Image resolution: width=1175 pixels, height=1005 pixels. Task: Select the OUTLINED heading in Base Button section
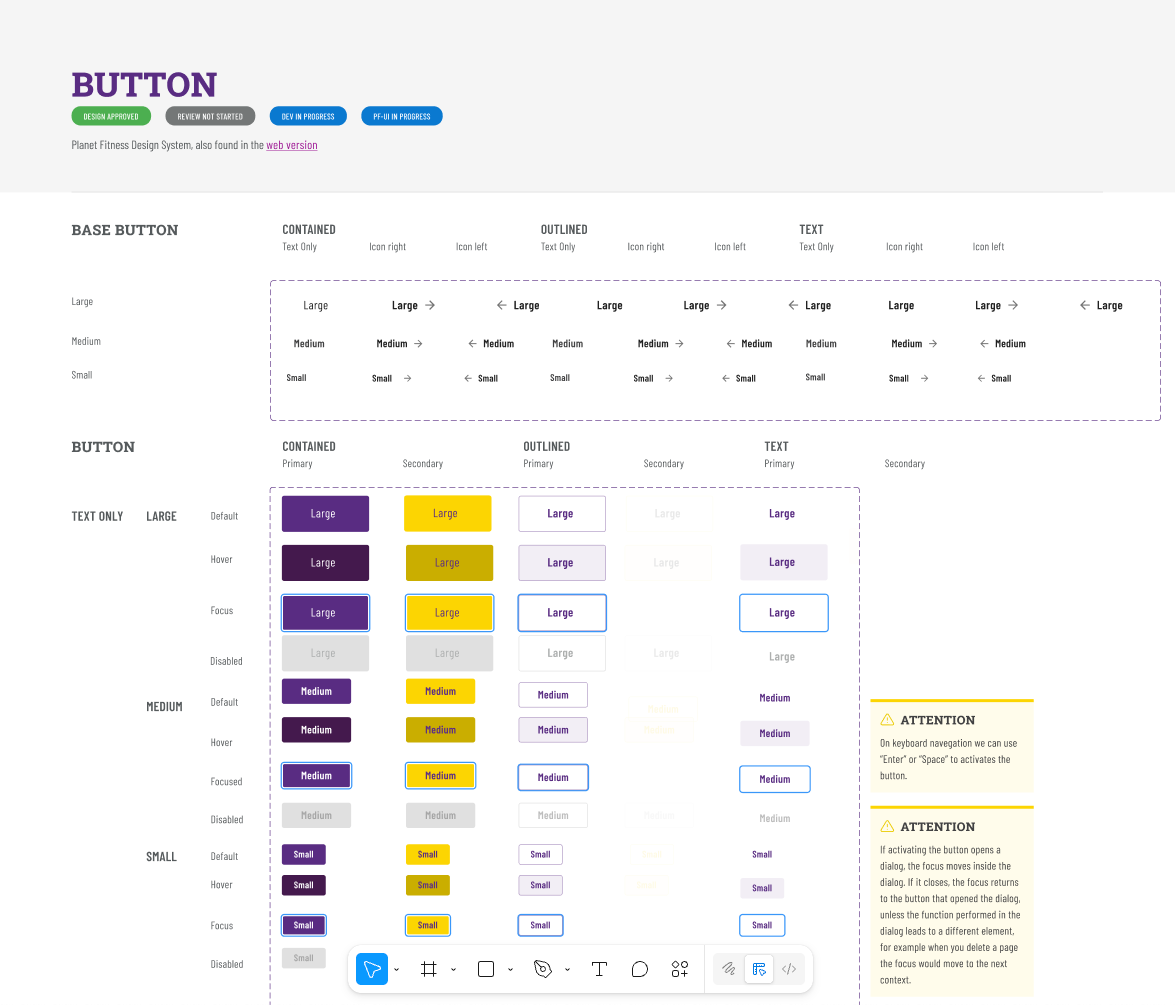tap(564, 229)
